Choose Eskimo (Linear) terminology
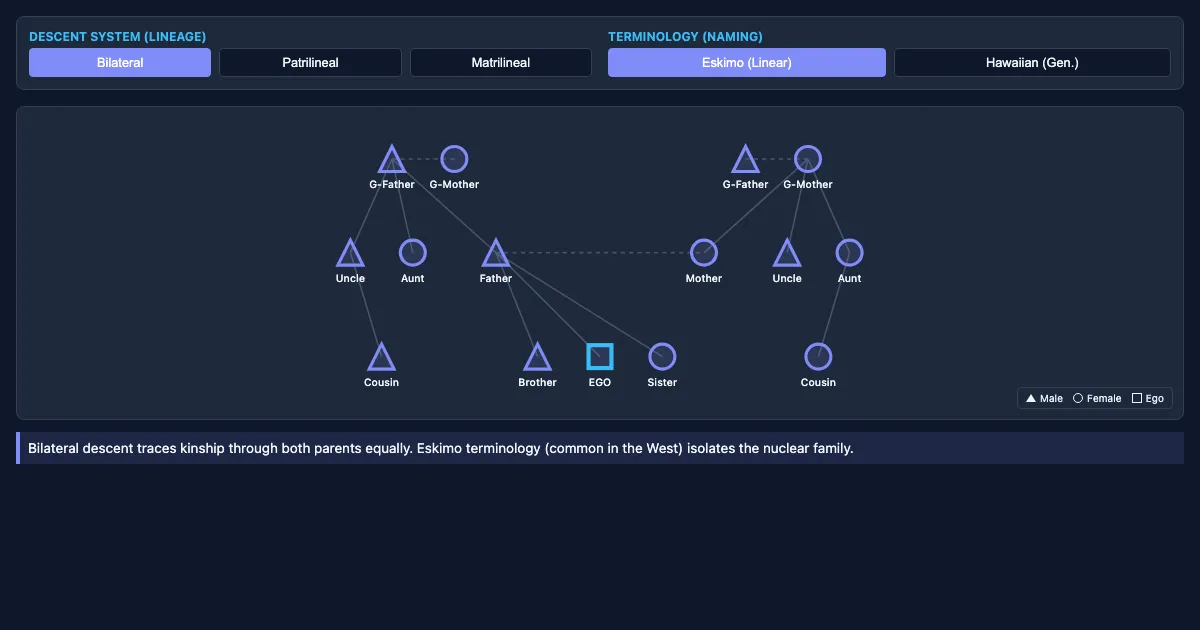Screen dimensions: 1200x630 tap(747, 63)
